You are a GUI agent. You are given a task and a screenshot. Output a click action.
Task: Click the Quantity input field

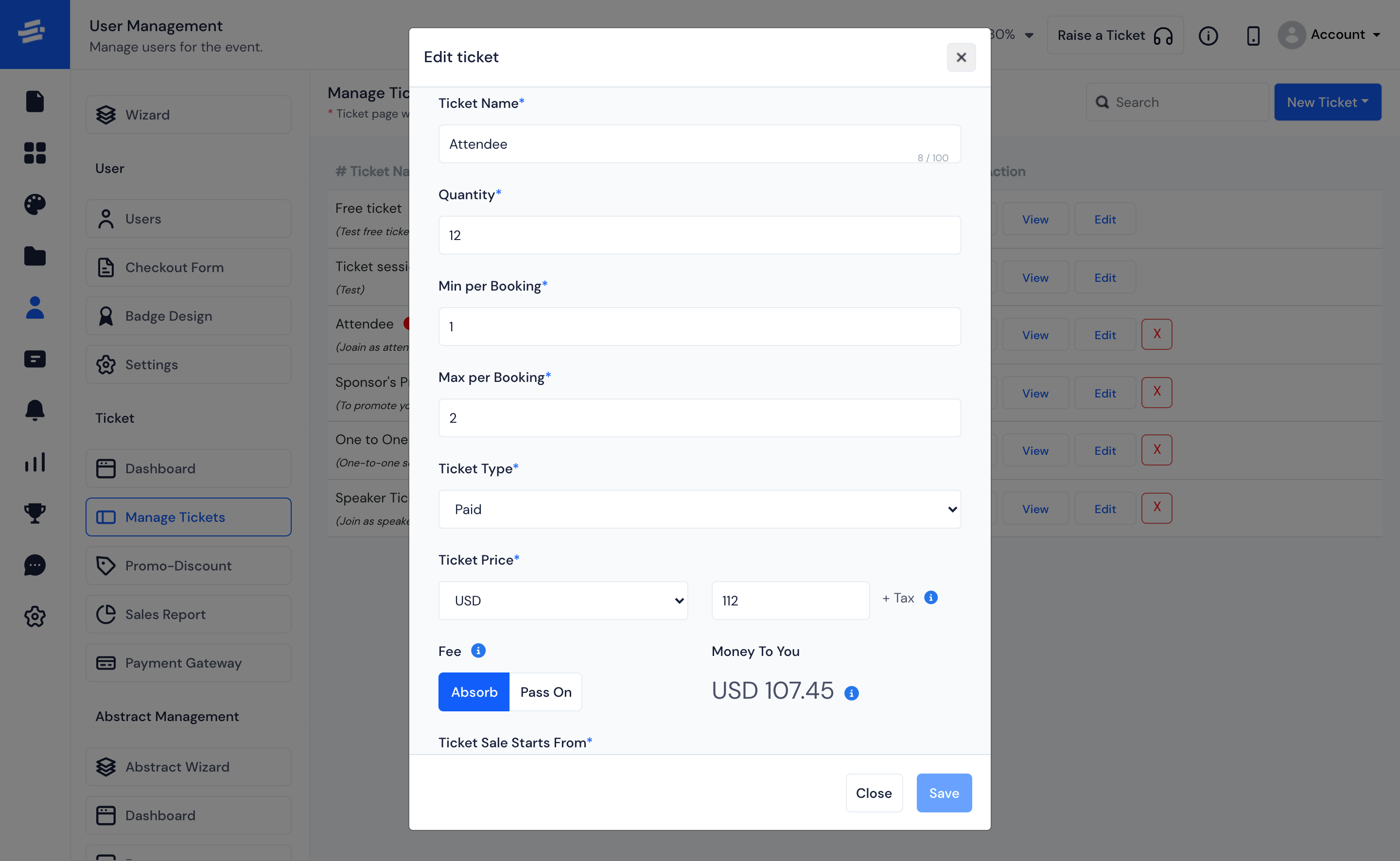point(699,235)
